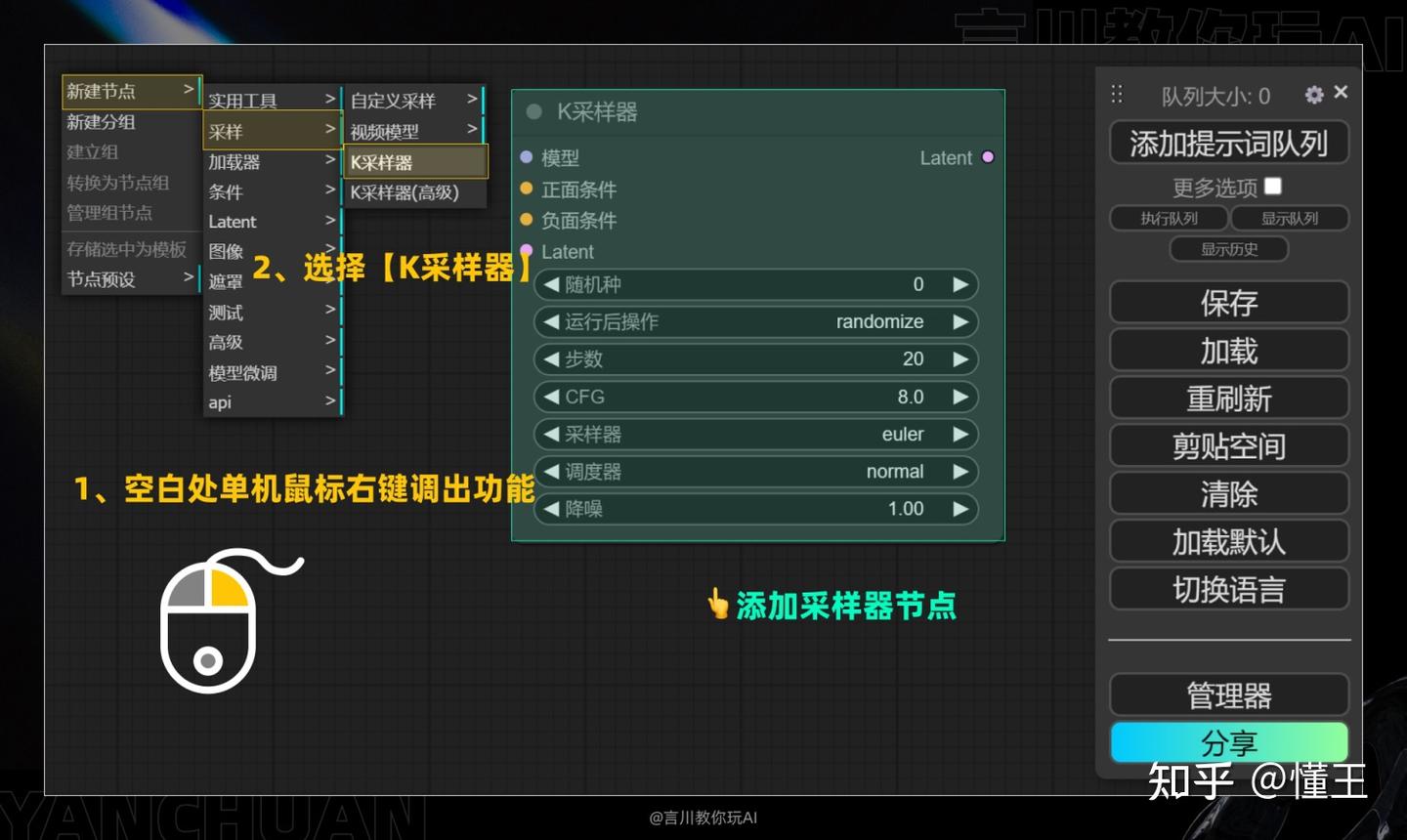
Task: Open the Latent category submenu
Action: click(272, 222)
